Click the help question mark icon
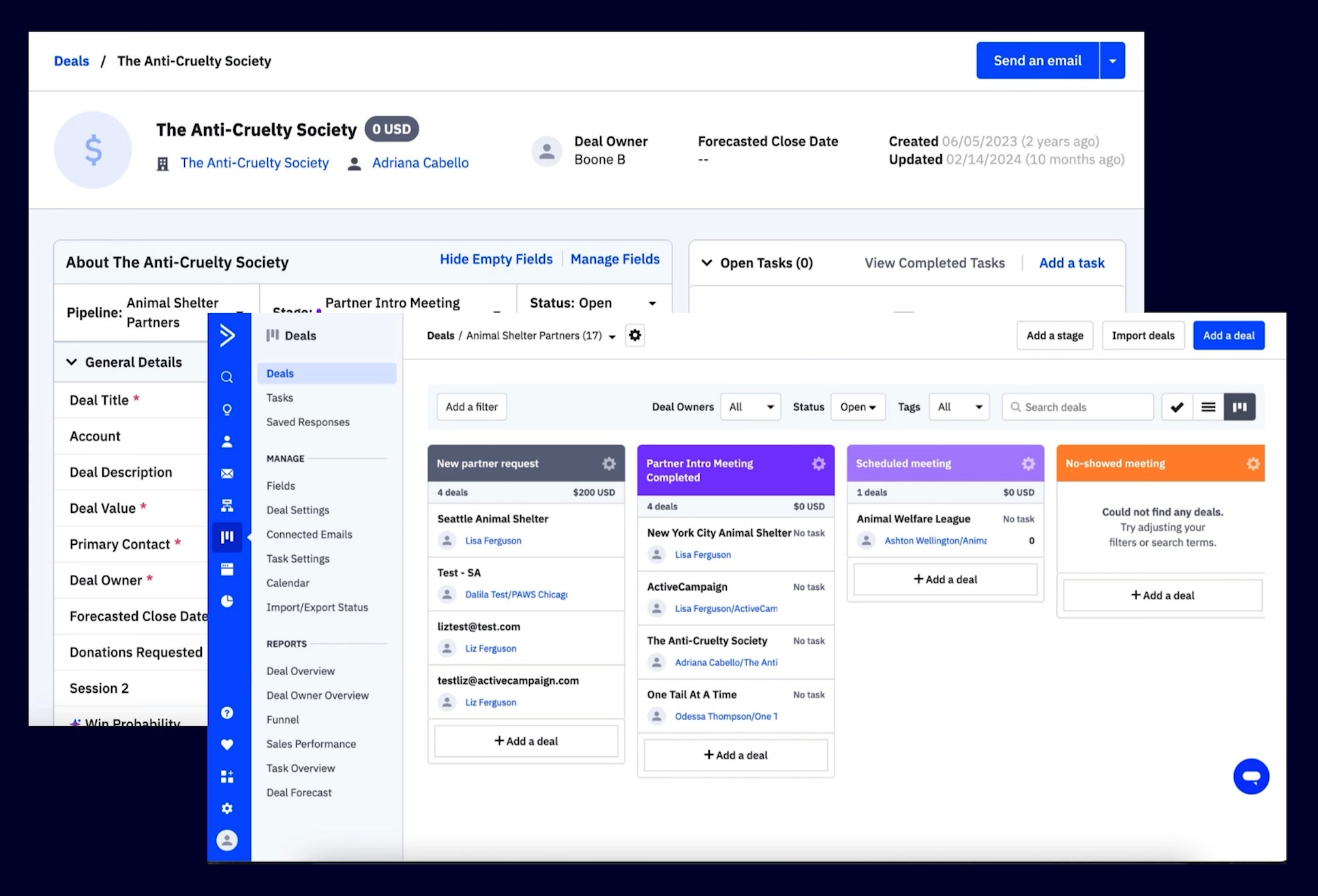1318x896 pixels. pos(227,713)
